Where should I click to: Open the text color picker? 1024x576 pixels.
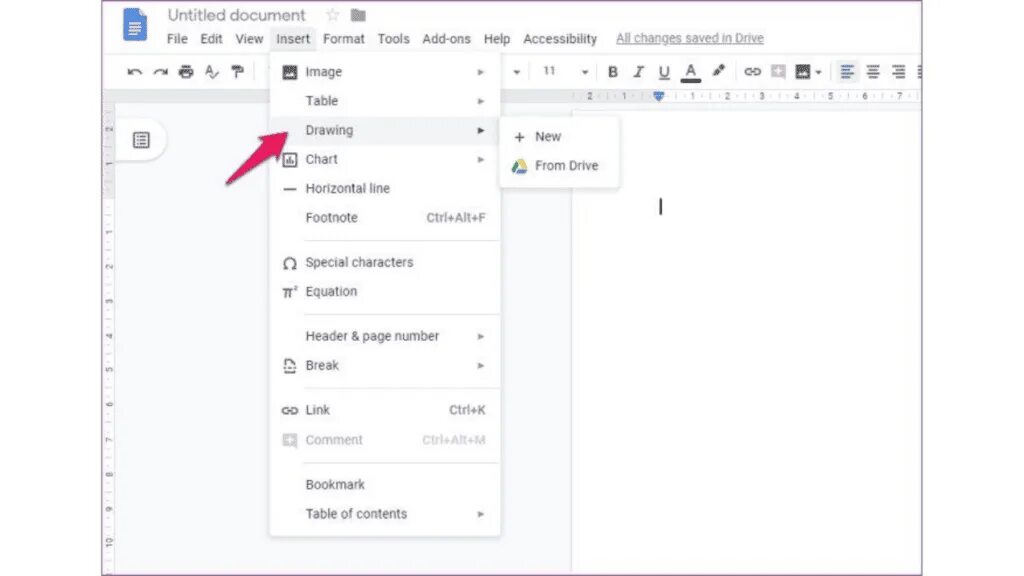coord(690,72)
